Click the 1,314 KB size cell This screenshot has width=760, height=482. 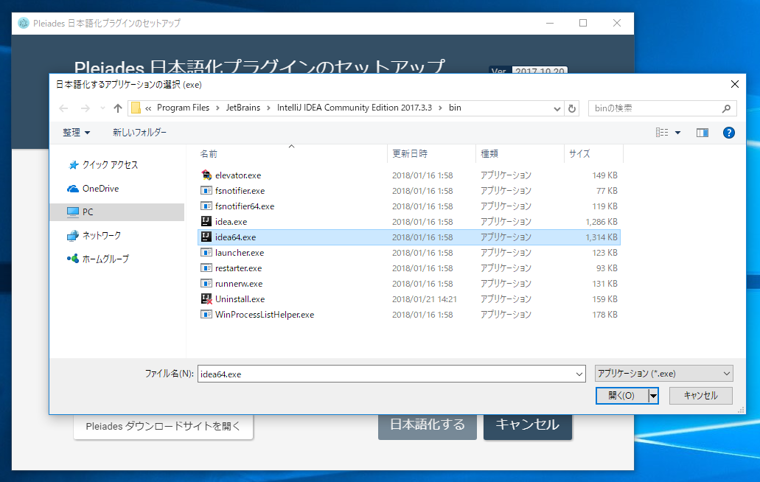(x=601, y=237)
